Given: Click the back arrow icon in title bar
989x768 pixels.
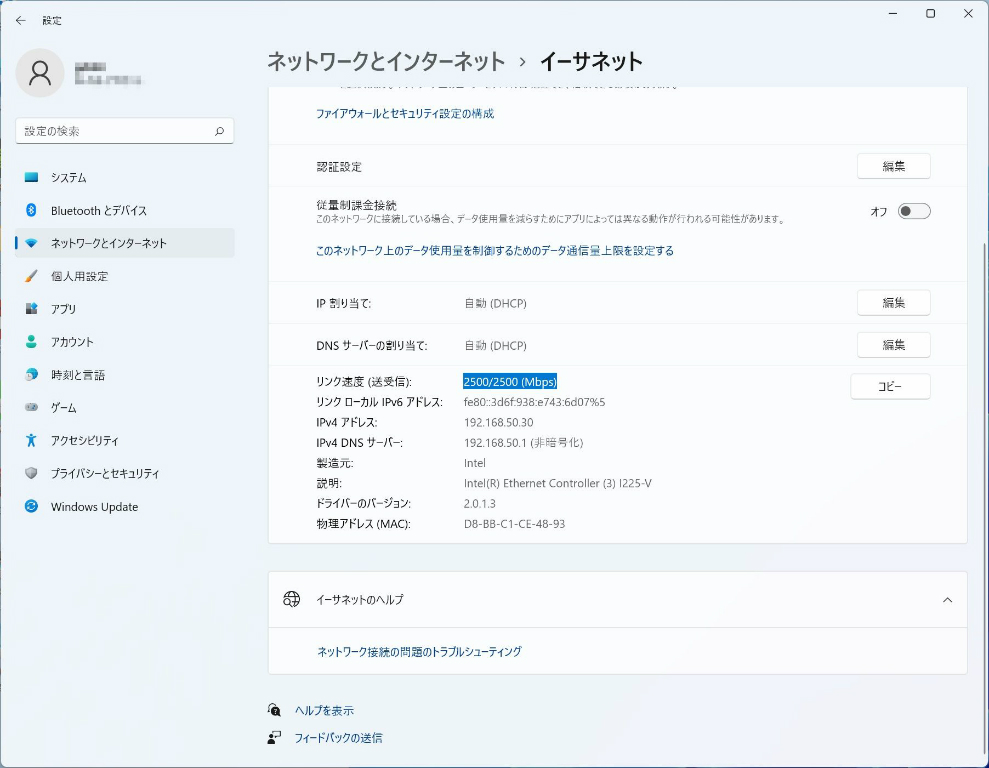Looking at the screenshot, I should point(21,20).
